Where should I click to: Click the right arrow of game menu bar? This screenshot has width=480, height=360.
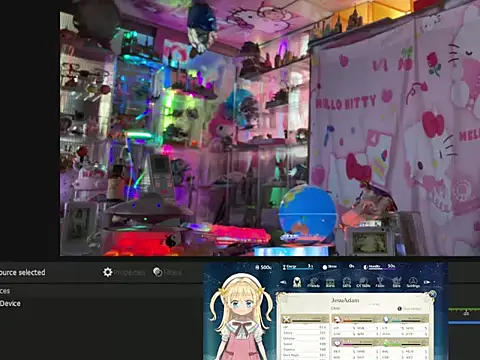pyautogui.click(x=427, y=282)
